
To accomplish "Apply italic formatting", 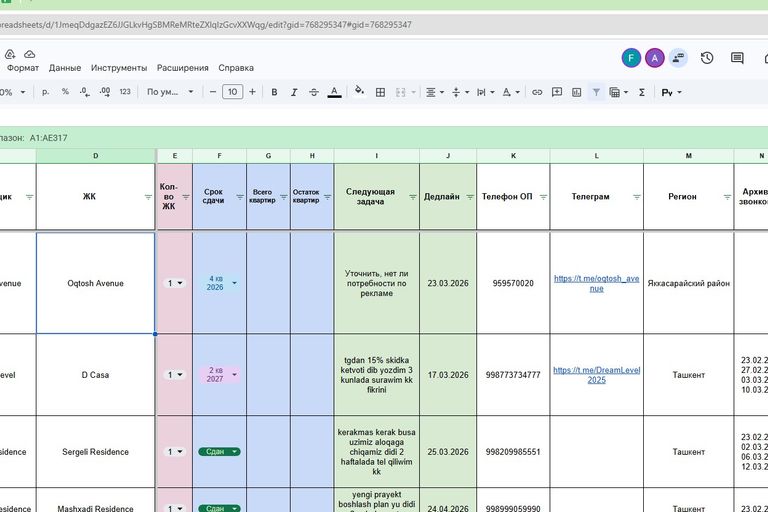I will point(294,92).
